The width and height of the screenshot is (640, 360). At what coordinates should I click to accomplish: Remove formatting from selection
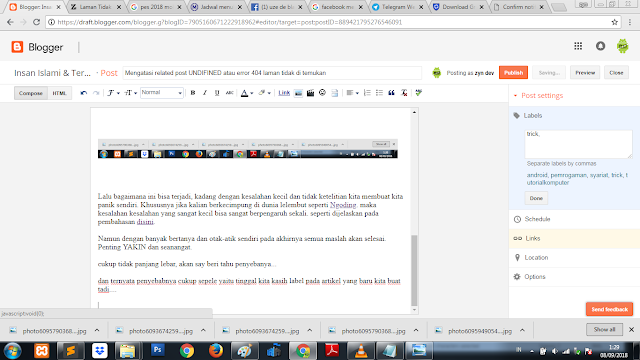tap(404, 93)
